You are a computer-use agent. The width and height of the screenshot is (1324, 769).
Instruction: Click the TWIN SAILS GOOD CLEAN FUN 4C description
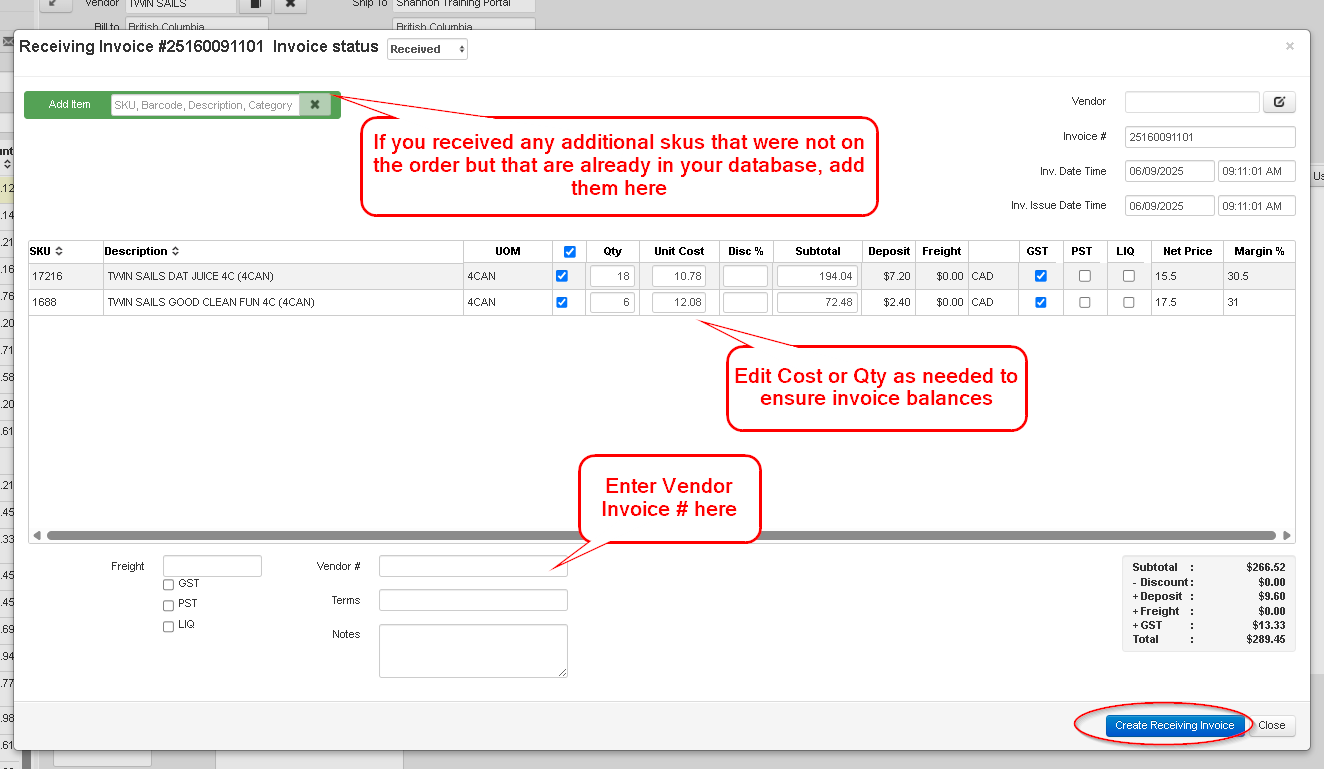[211, 302]
